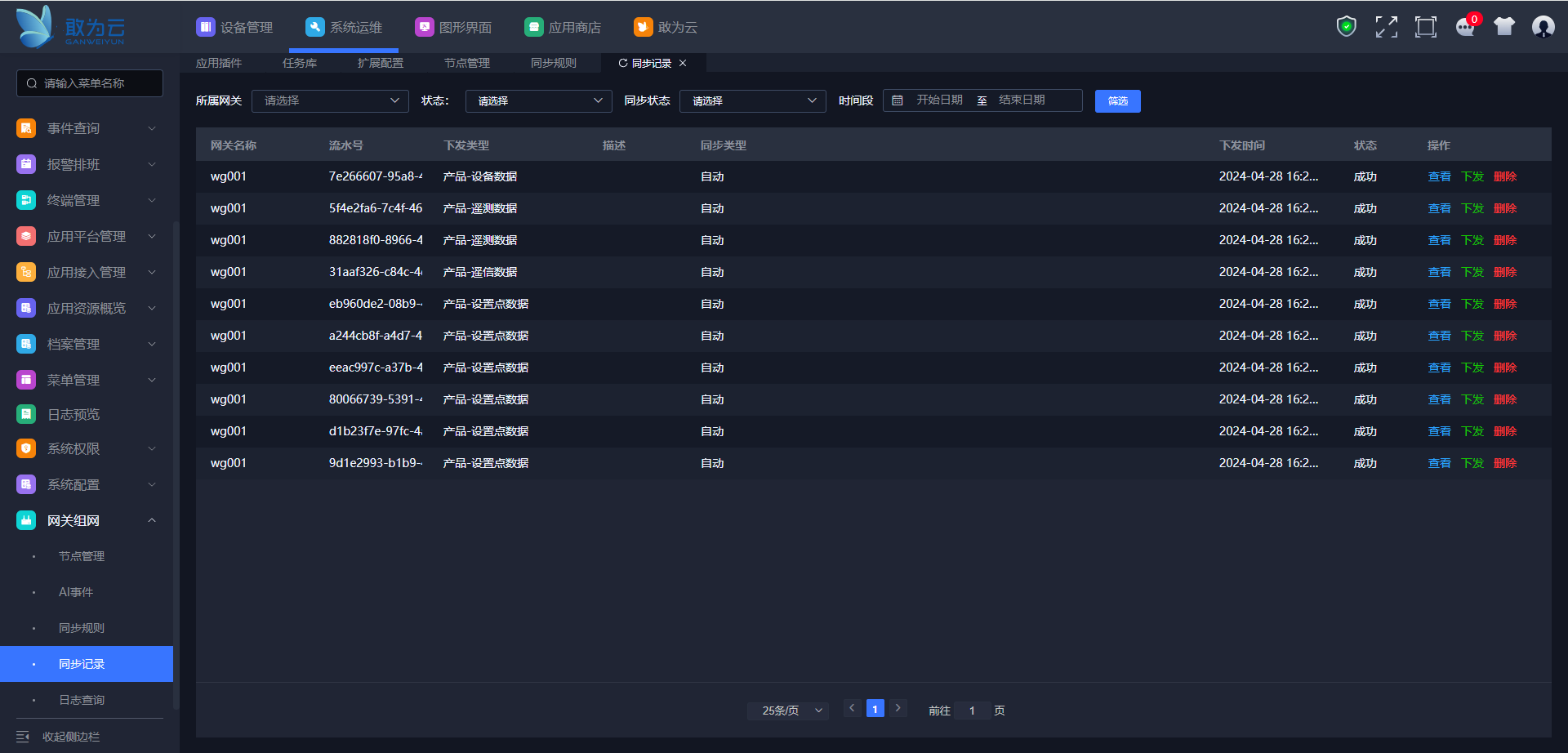The height and width of the screenshot is (753, 1568).
Task: Go to previous page arrow
Action: 852,708
